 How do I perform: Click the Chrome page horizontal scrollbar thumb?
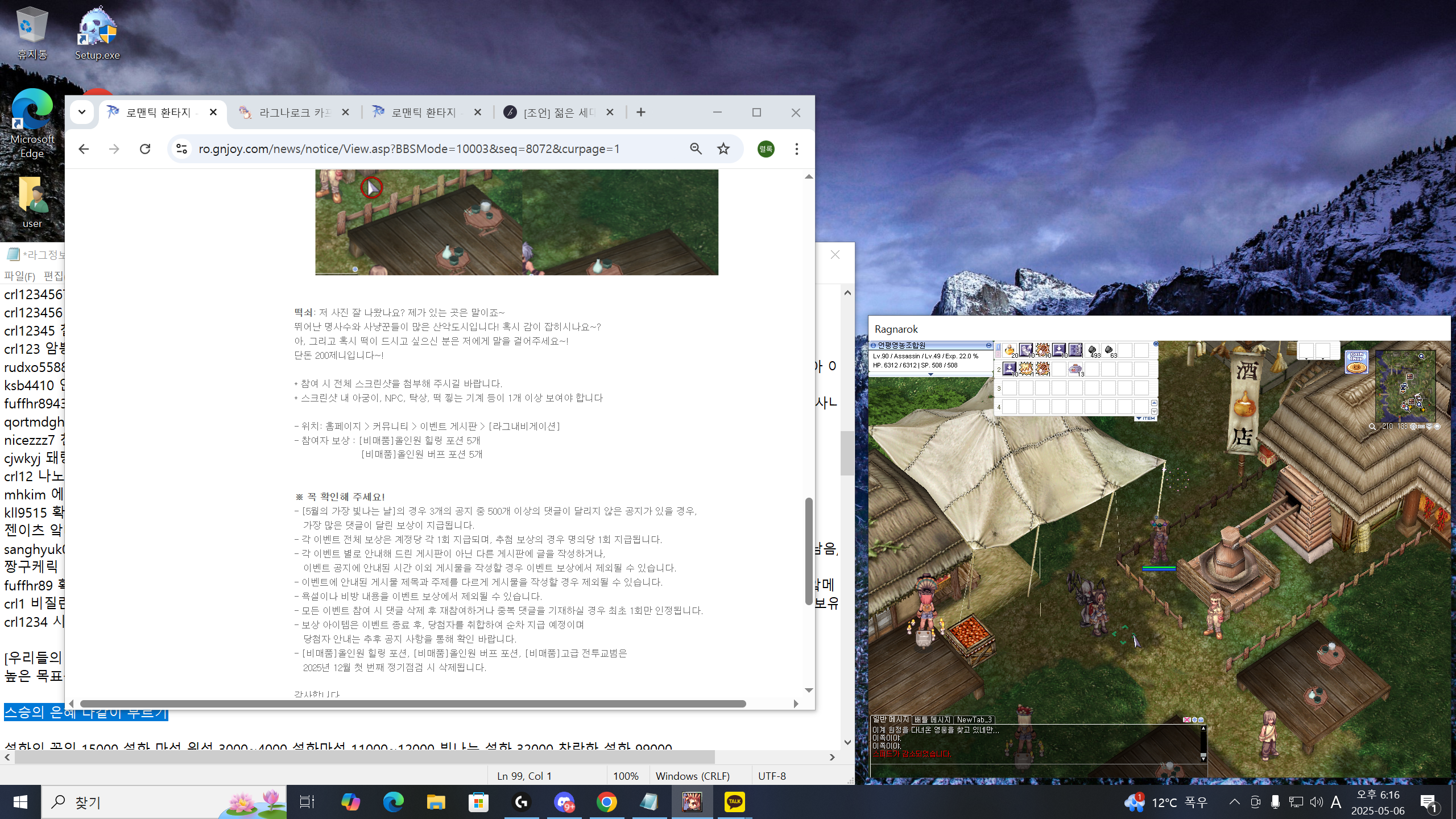[x=413, y=704]
